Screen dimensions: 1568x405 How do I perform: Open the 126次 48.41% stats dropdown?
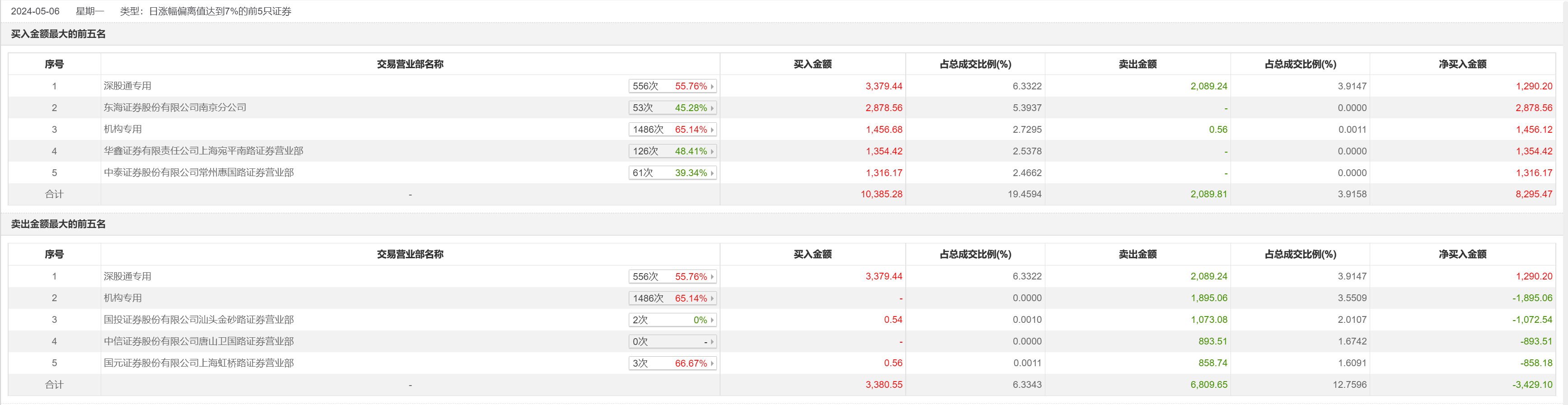[x=672, y=151]
